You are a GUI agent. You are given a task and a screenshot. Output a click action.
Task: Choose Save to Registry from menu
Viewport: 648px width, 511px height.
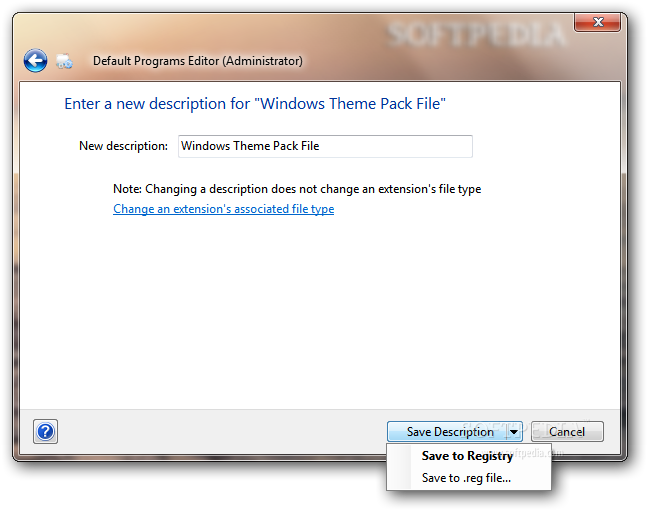point(469,456)
